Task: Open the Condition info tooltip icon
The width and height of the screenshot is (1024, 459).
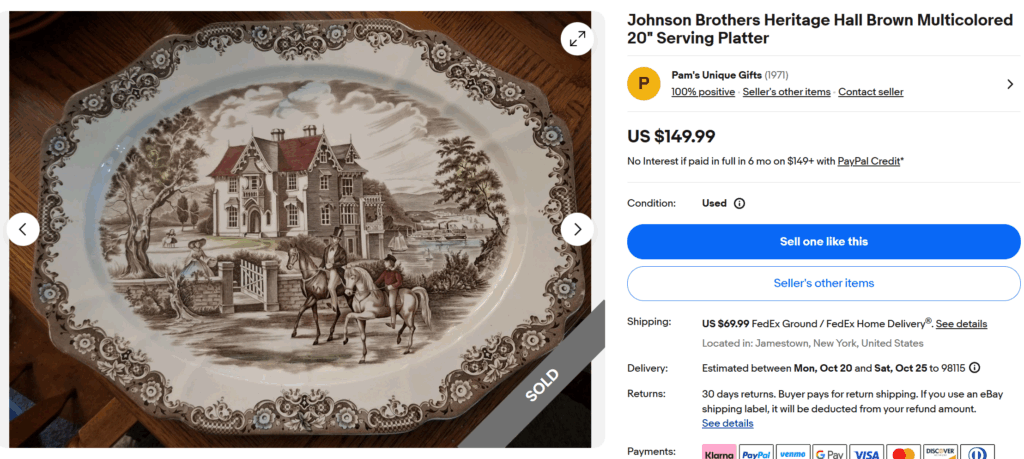Action: tap(740, 203)
